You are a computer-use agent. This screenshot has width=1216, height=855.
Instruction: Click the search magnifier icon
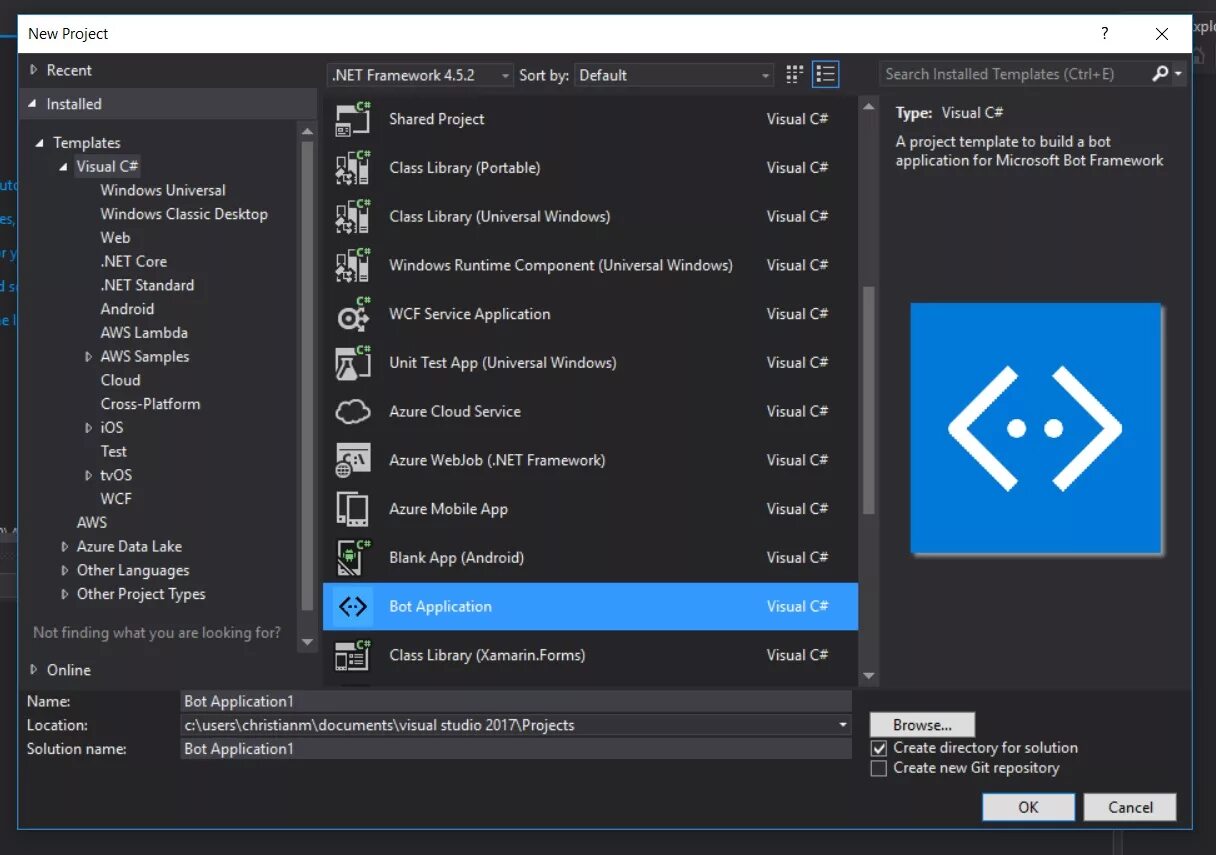point(1160,73)
